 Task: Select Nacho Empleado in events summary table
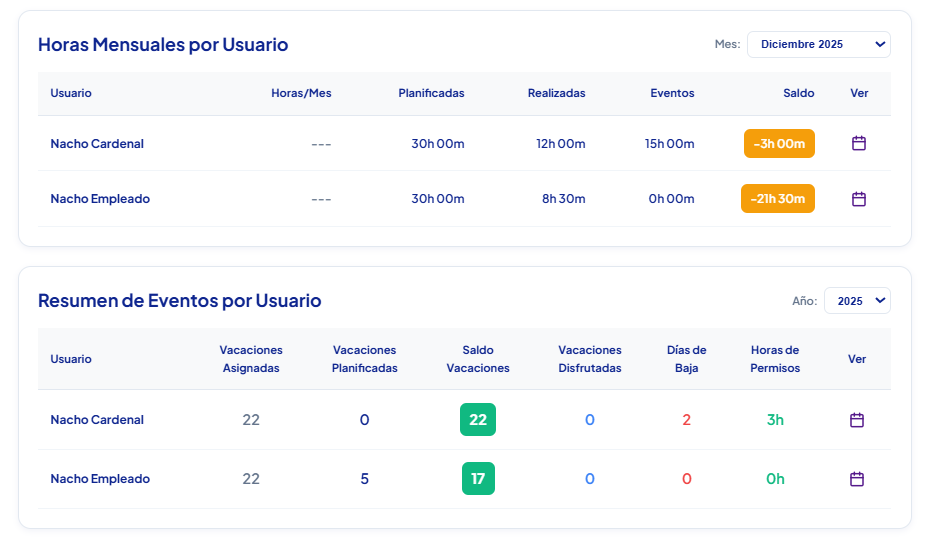point(100,478)
